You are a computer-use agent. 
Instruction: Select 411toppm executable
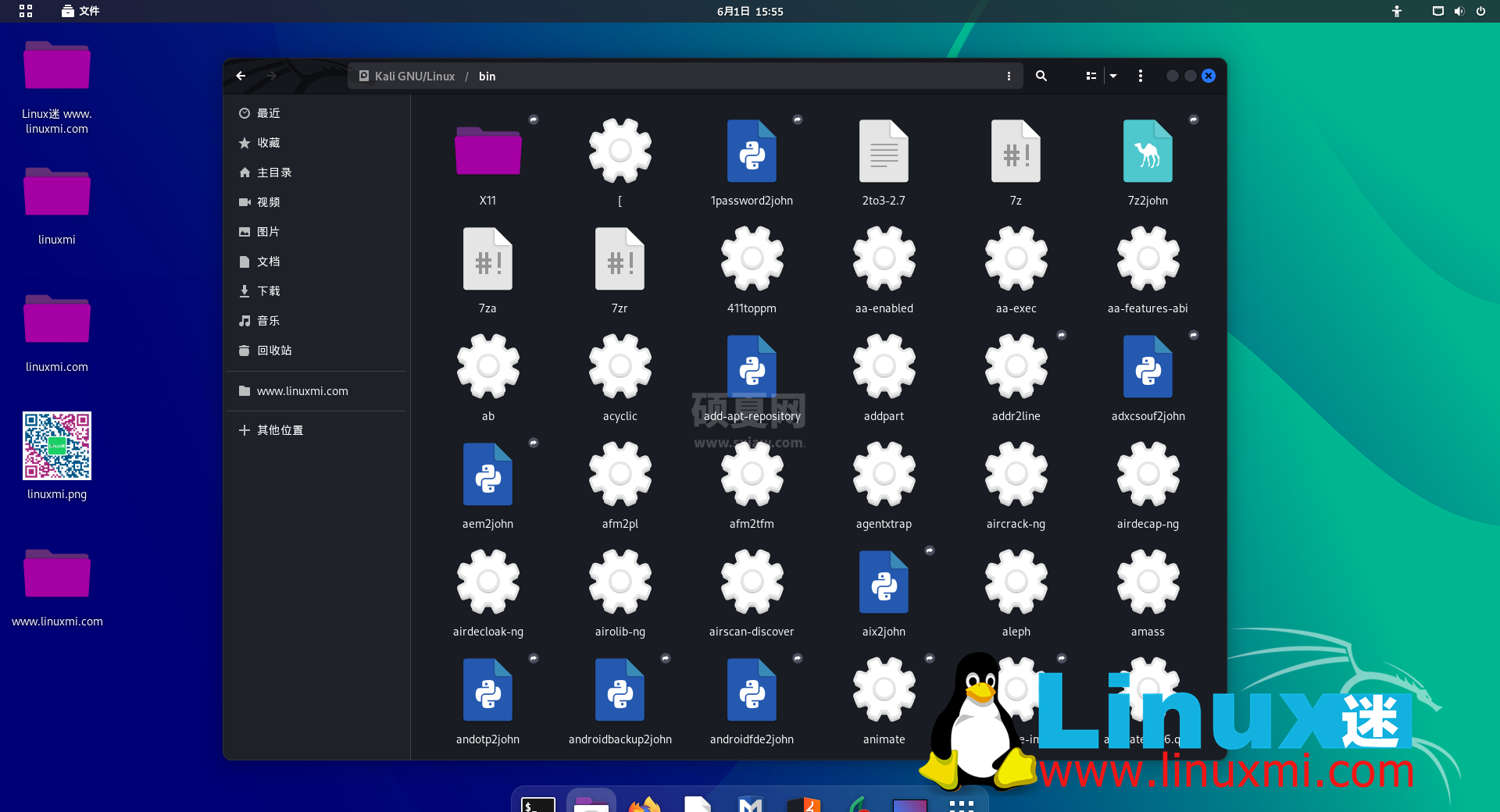click(752, 269)
